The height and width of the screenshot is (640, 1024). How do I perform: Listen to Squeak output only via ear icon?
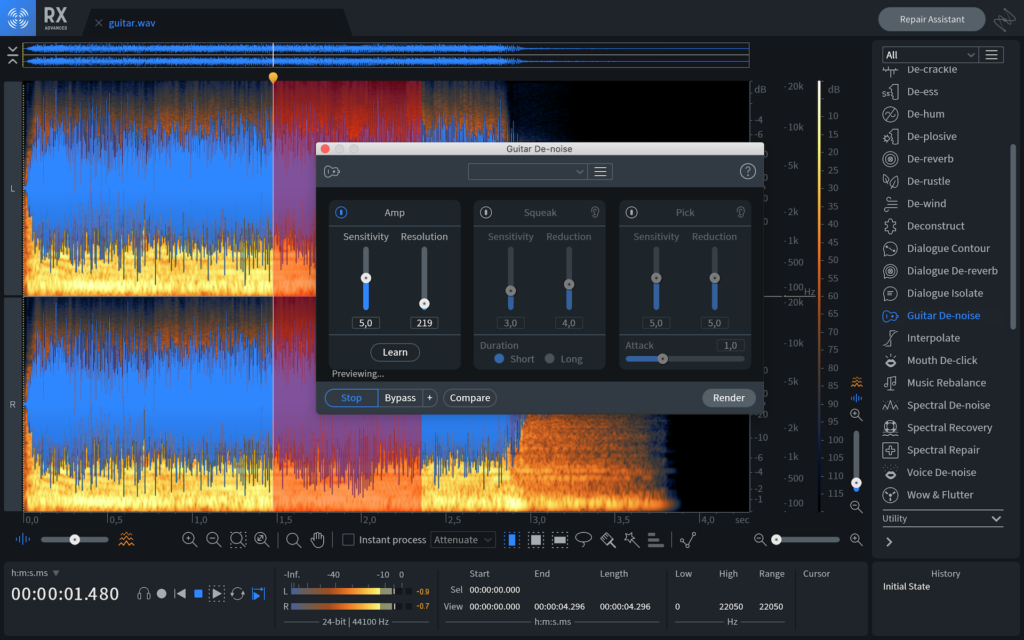tap(594, 212)
